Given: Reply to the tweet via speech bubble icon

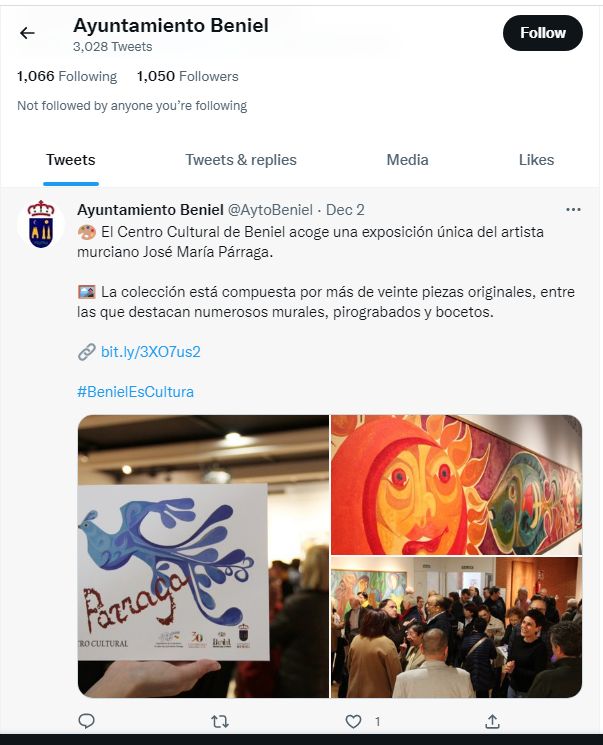Looking at the screenshot, I should [86, 721].
